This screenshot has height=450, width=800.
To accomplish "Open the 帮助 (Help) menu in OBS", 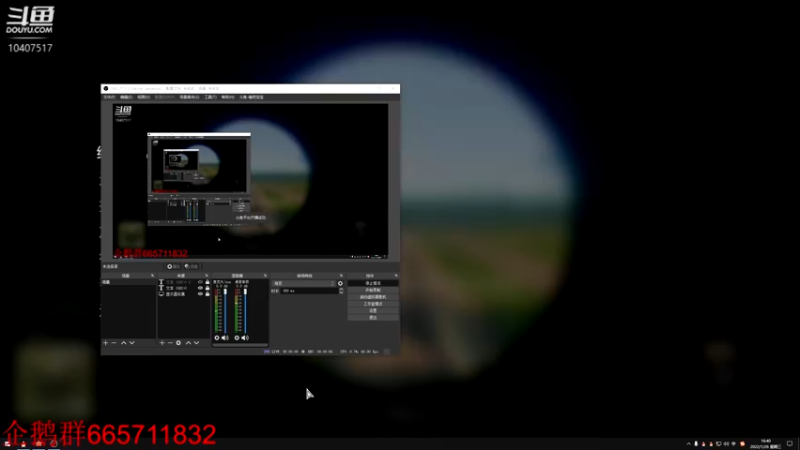I will (x=228, y=97).
